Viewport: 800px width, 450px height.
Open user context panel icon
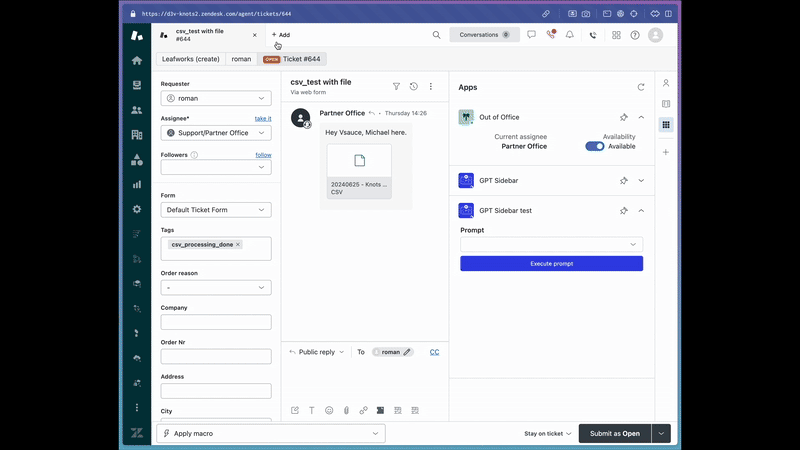click(666, 83)
